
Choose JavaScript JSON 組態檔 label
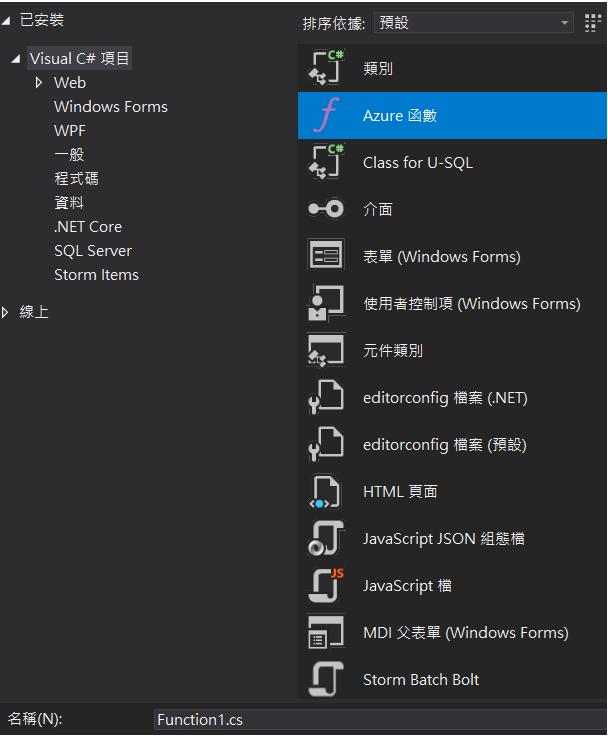click(444, 538)
